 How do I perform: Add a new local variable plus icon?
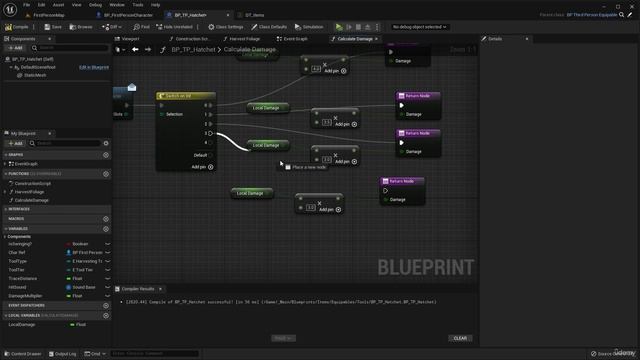(106, 316)
